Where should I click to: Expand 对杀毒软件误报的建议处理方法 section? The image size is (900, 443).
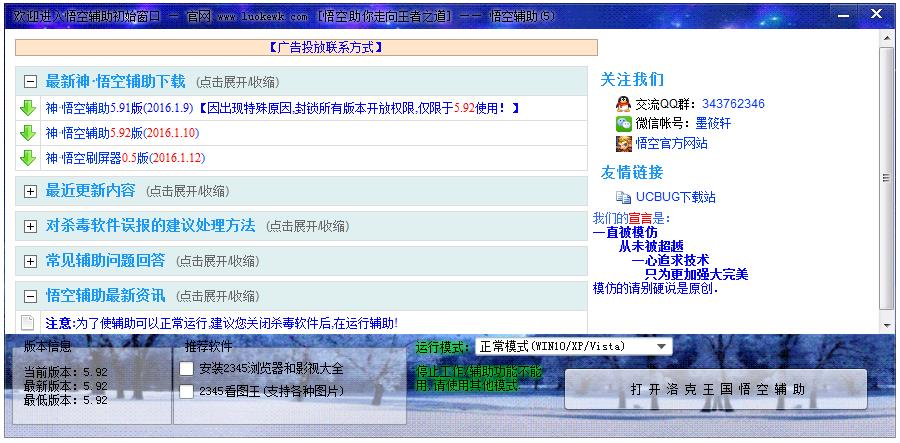30,227
